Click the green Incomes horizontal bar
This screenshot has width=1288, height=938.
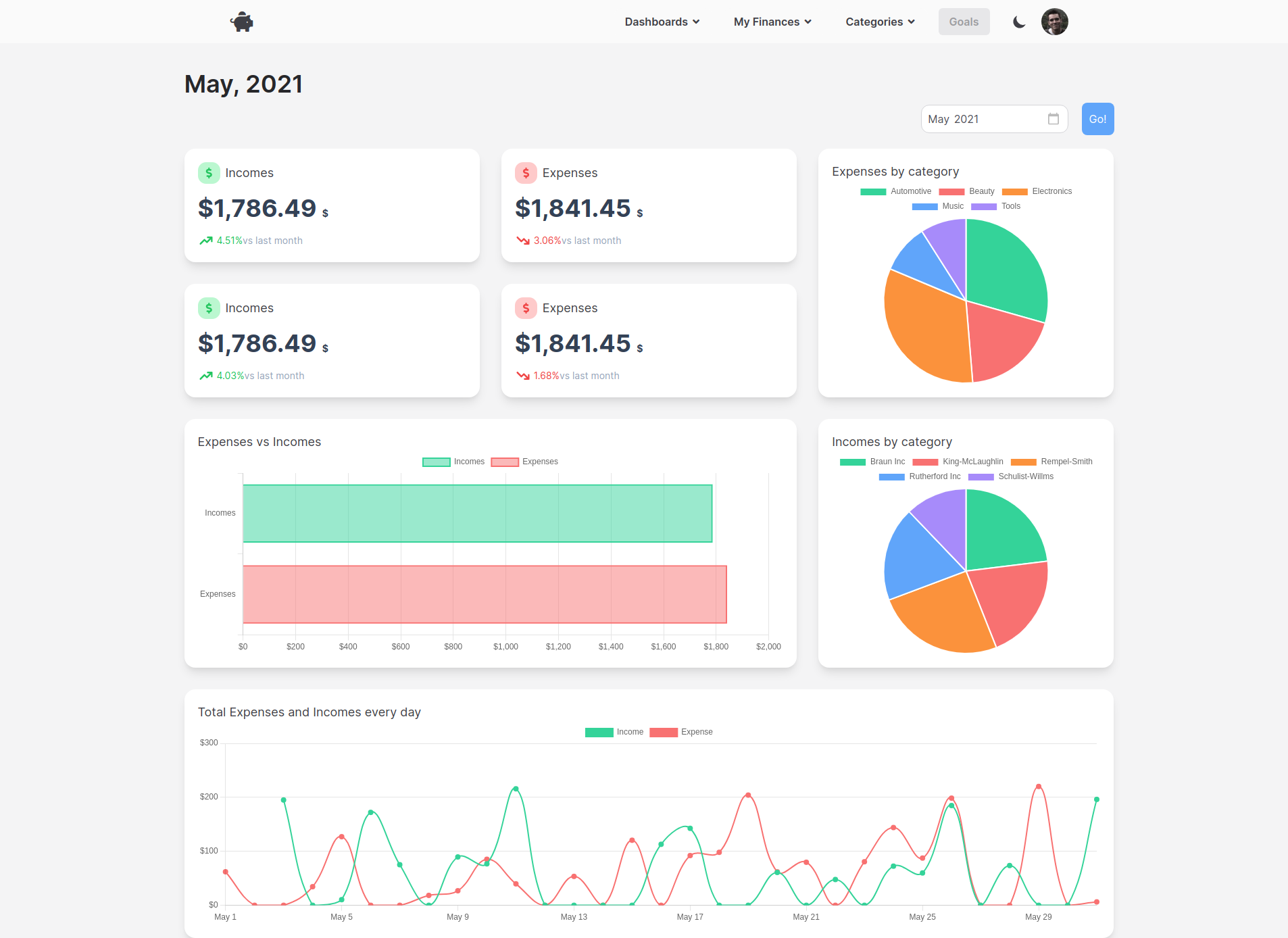[477, 514]
